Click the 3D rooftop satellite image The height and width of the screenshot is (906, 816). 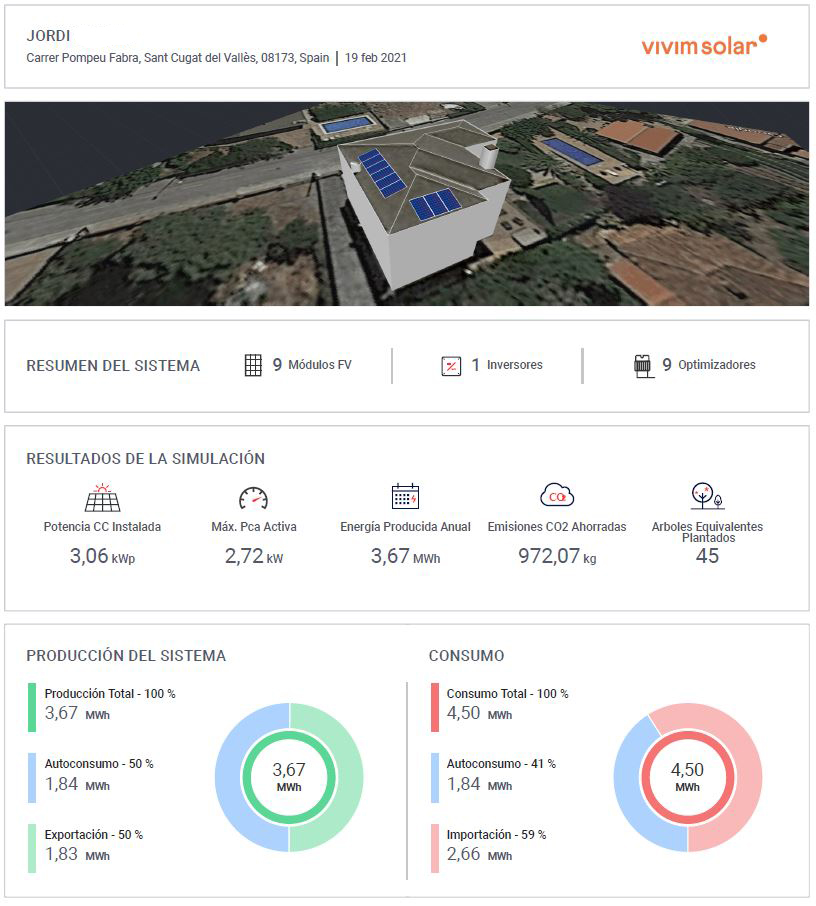407,203
